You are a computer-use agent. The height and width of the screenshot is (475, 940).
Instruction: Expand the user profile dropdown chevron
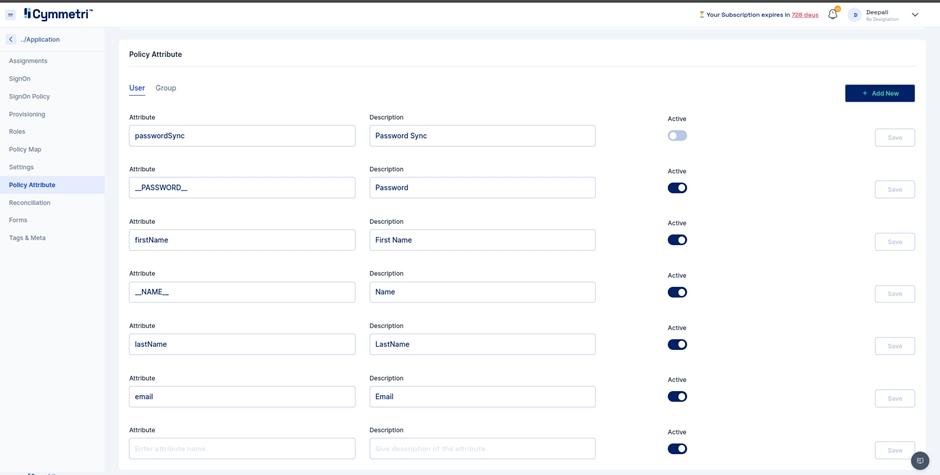point(915,15)
